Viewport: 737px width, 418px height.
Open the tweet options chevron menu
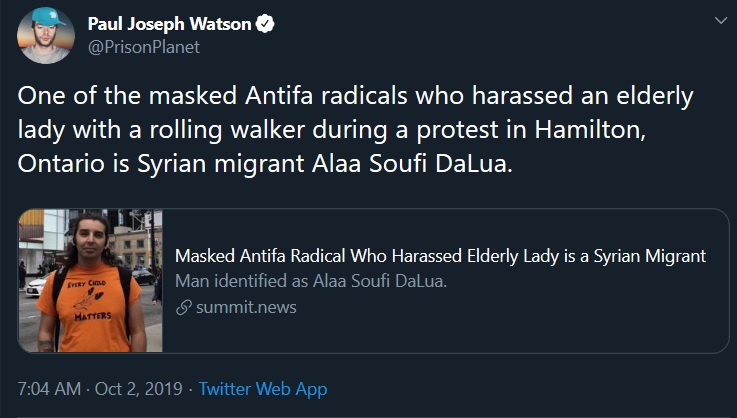[x=718, y=21]
